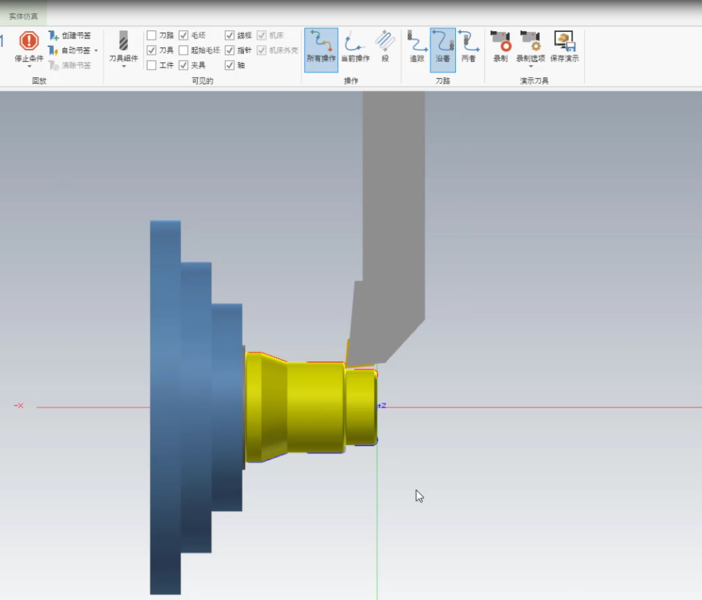Screen dimensions: 702x600
Task: Choose the 两者 both toolpath mode
Action: coord(468,48)
